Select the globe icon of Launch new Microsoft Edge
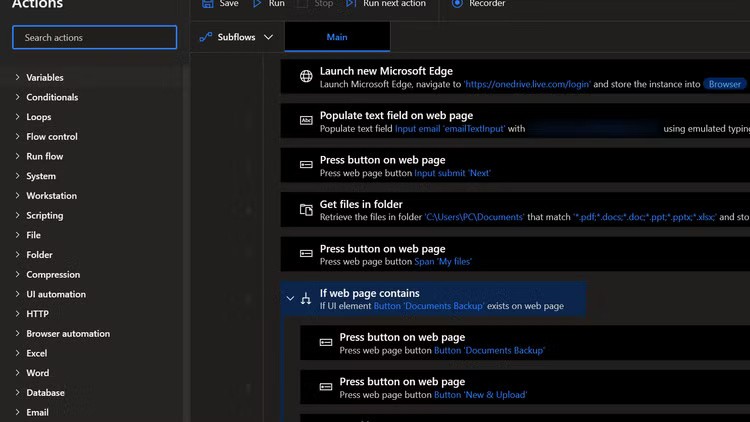Screen dimensions: 750x422 point(306,77)
